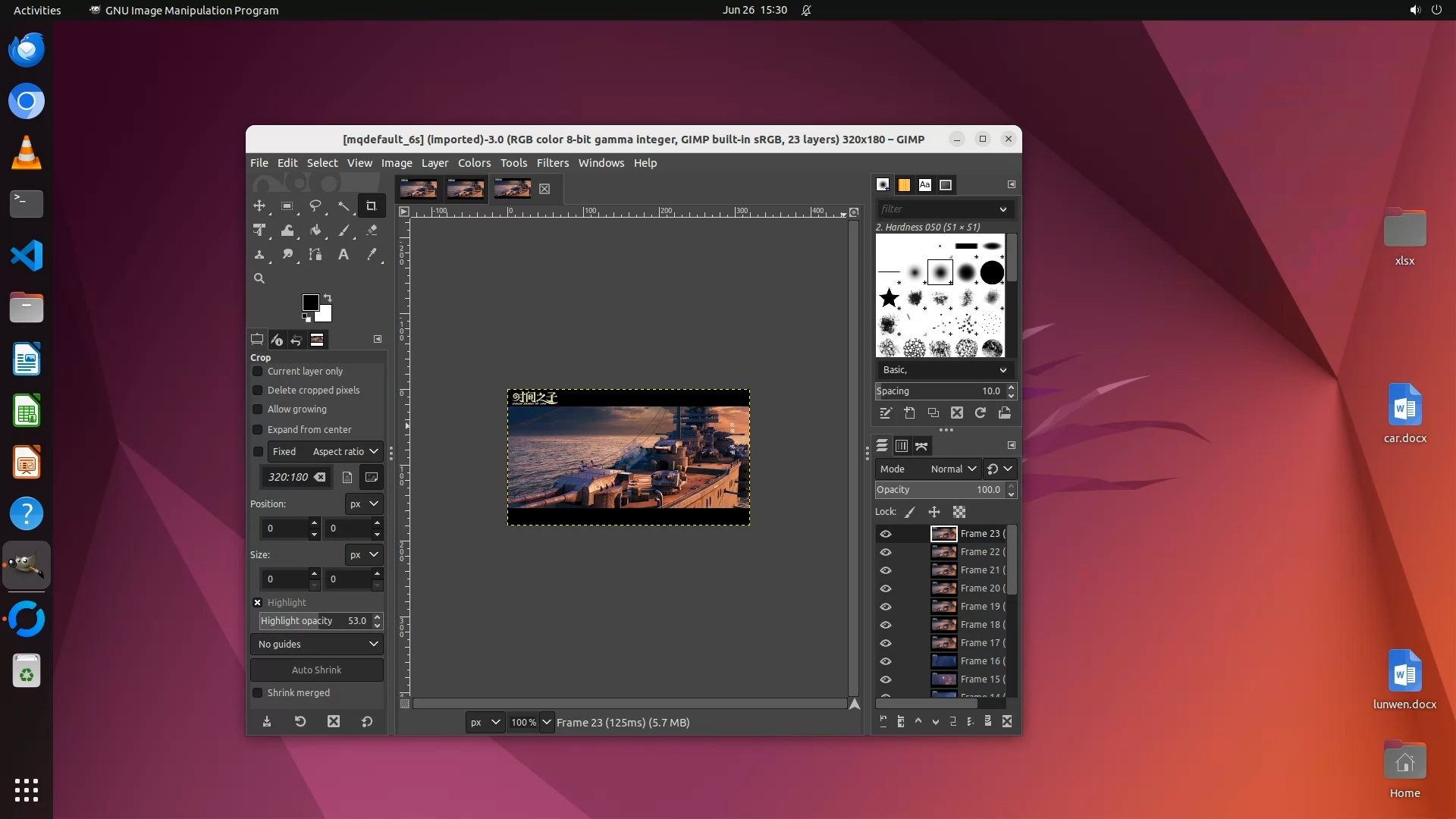The image size is (1456, 819).
Task: Select the Zoom magnifier tool
Action: pyautogui.click(x=259, y=278)
